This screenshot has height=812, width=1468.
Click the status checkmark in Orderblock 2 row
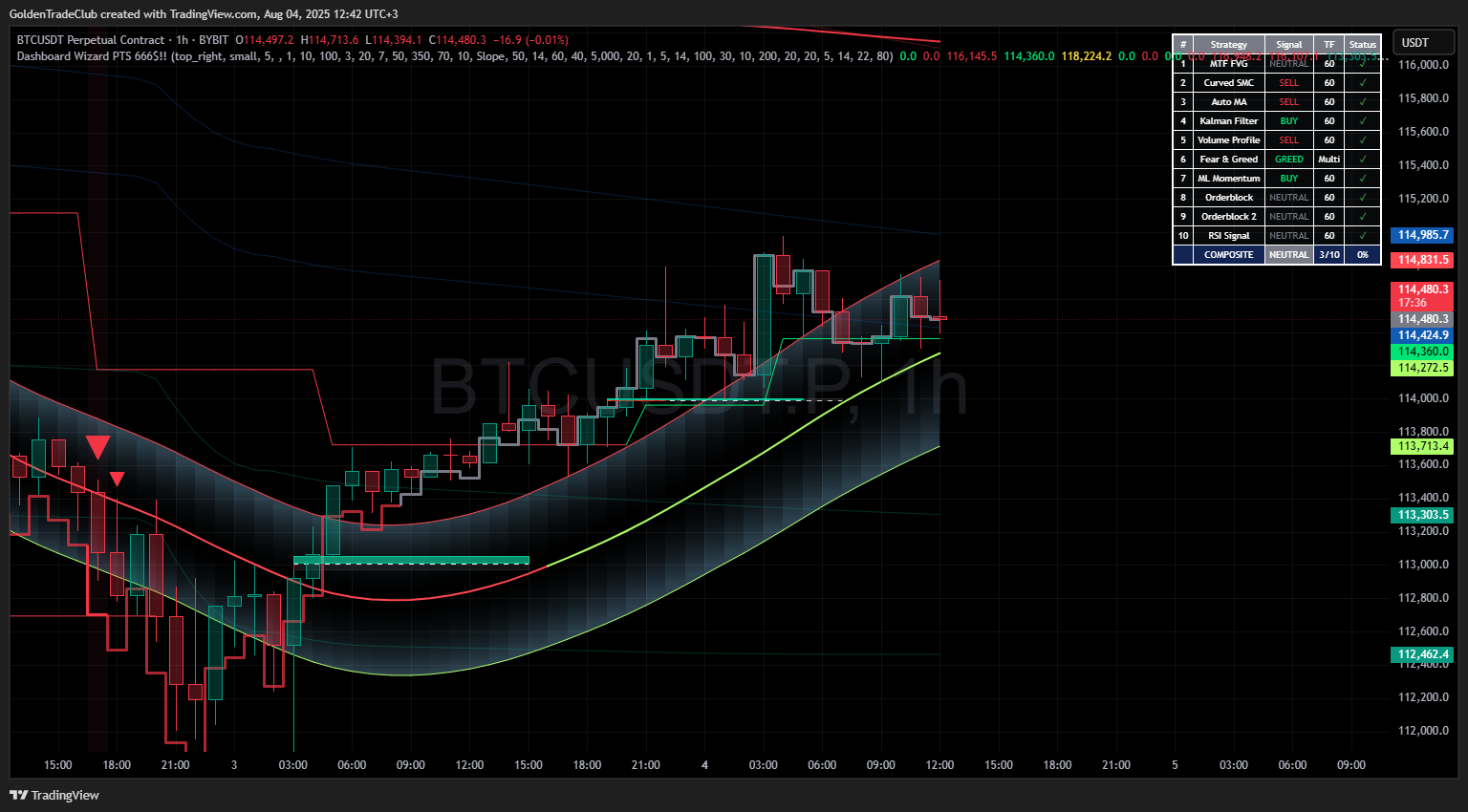click(1363, 217)
